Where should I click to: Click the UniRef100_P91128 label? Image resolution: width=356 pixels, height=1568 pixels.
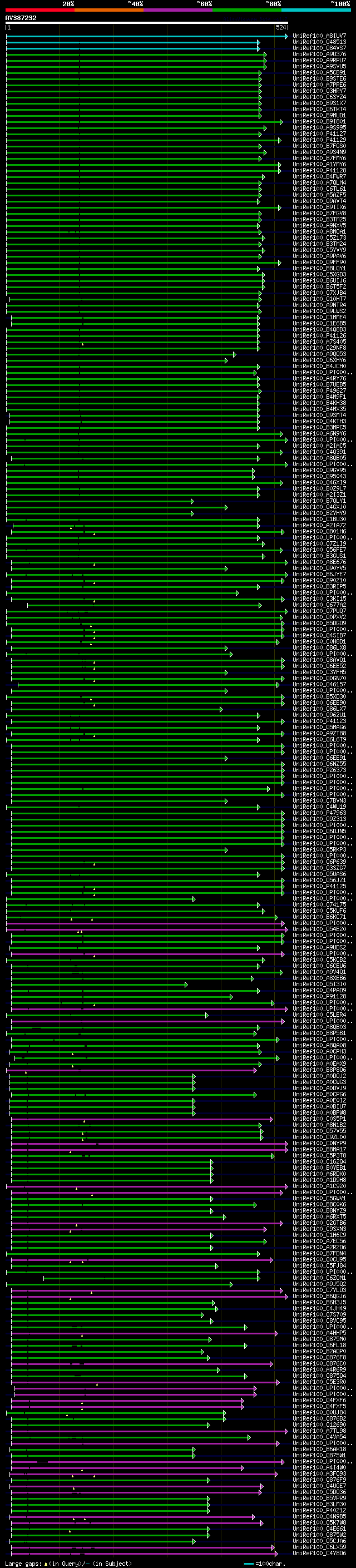[x=319, y=996]
